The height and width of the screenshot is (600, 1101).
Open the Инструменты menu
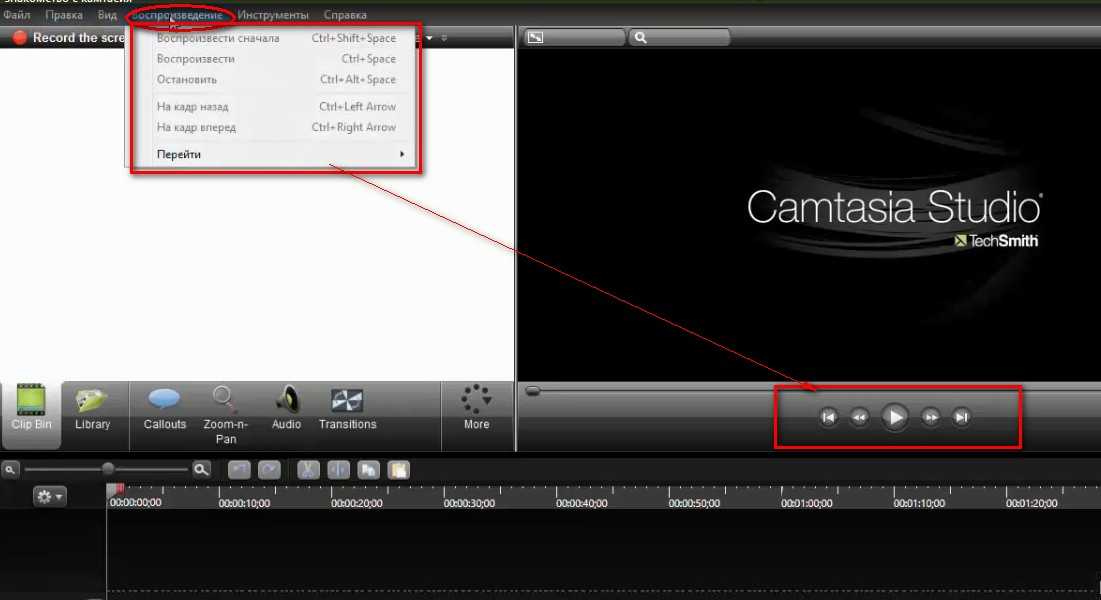tap(273, 15)
